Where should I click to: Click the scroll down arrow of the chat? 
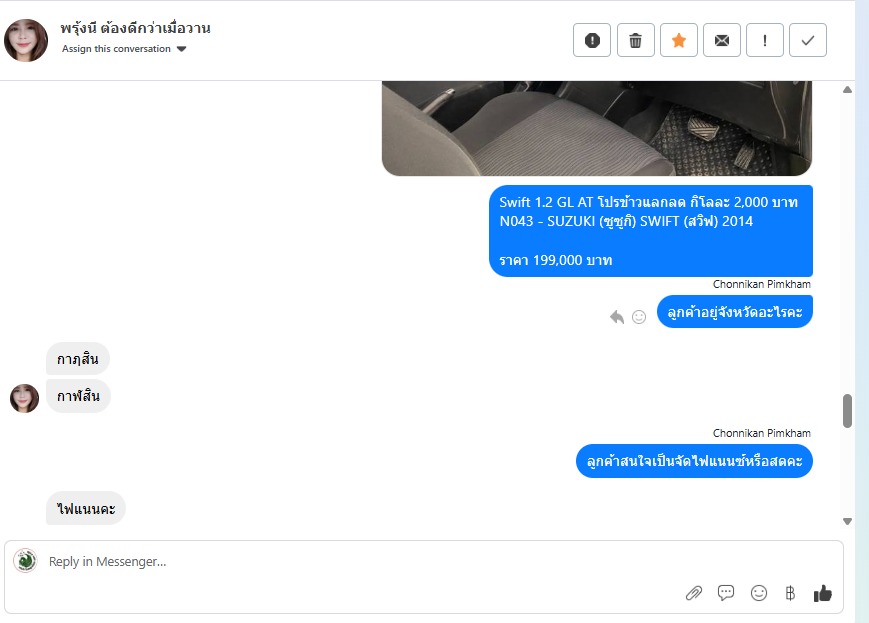coord(847,521)
